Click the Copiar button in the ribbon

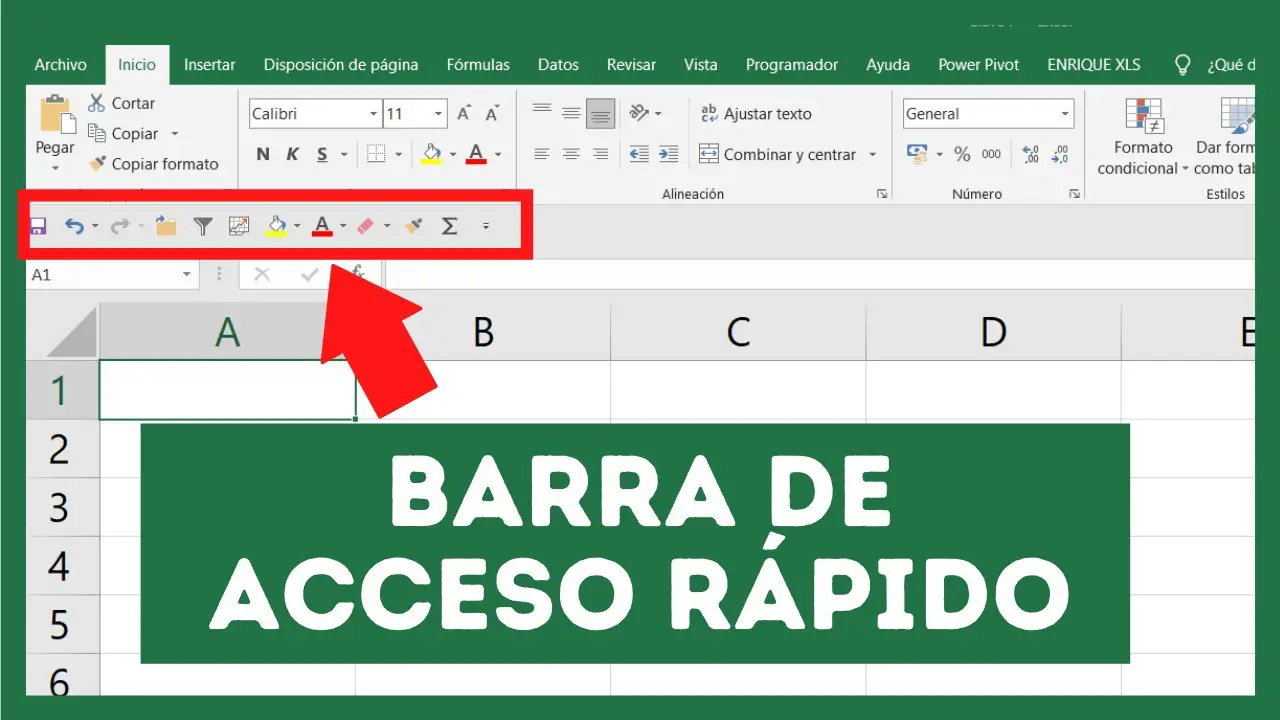pos(123,133)
